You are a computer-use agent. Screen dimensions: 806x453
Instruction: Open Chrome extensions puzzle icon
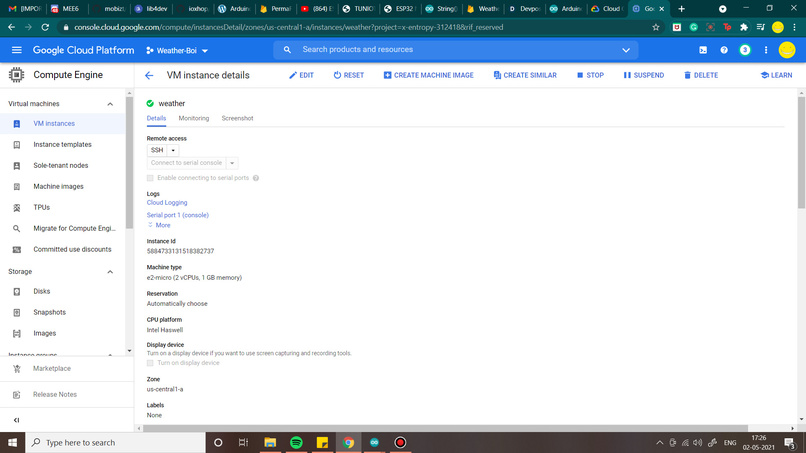(x=744, y=27)
